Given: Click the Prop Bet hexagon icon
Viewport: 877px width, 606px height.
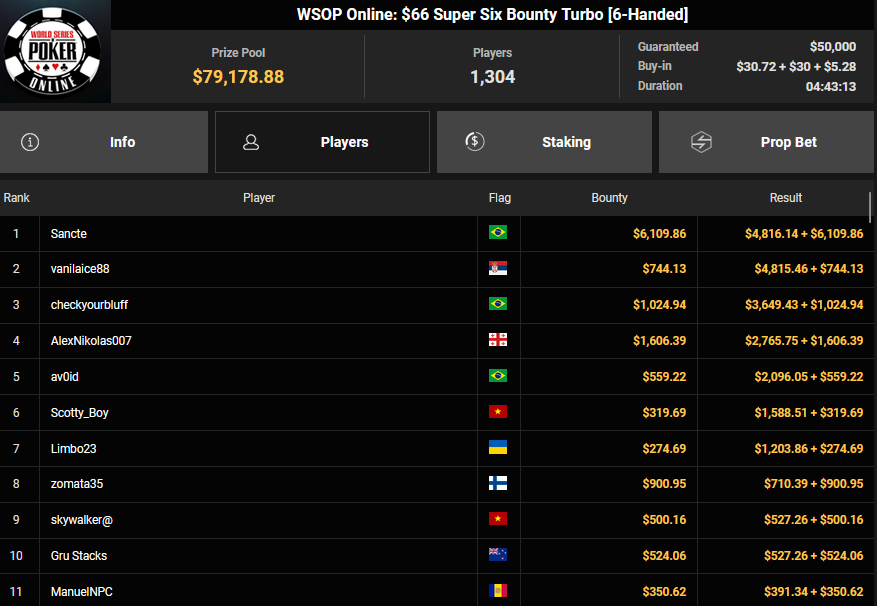Looking at the screenshot, I should [x=701, y=142].
